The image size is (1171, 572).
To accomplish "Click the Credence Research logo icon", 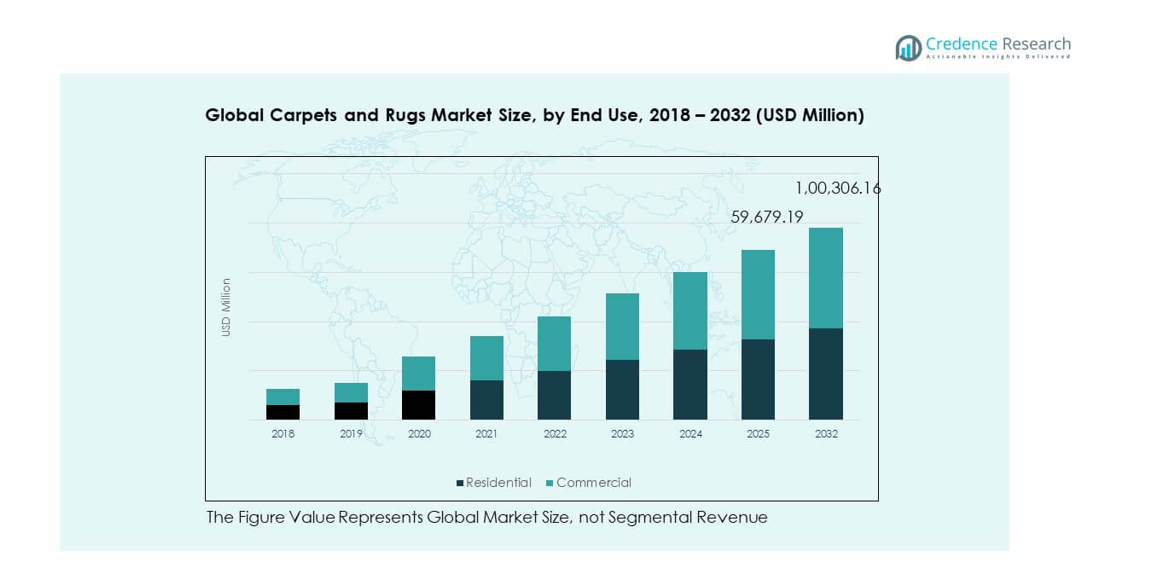I will pos(908,47).
